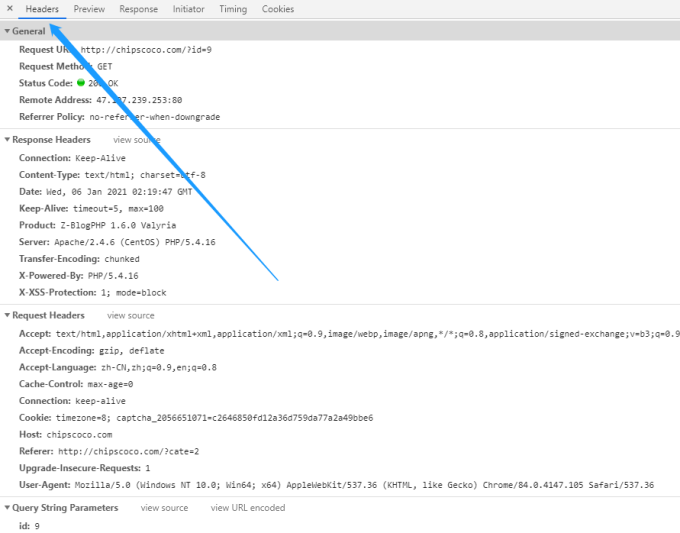Click view URL encoded link
The height and width of the screenshot is (533, 680).
point(248,507)
